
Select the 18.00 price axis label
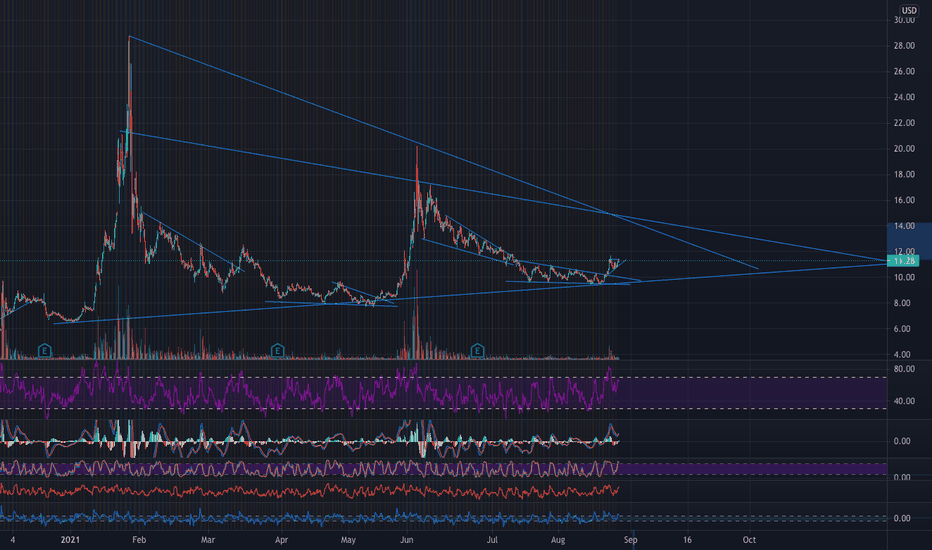[x=904, y=174]
